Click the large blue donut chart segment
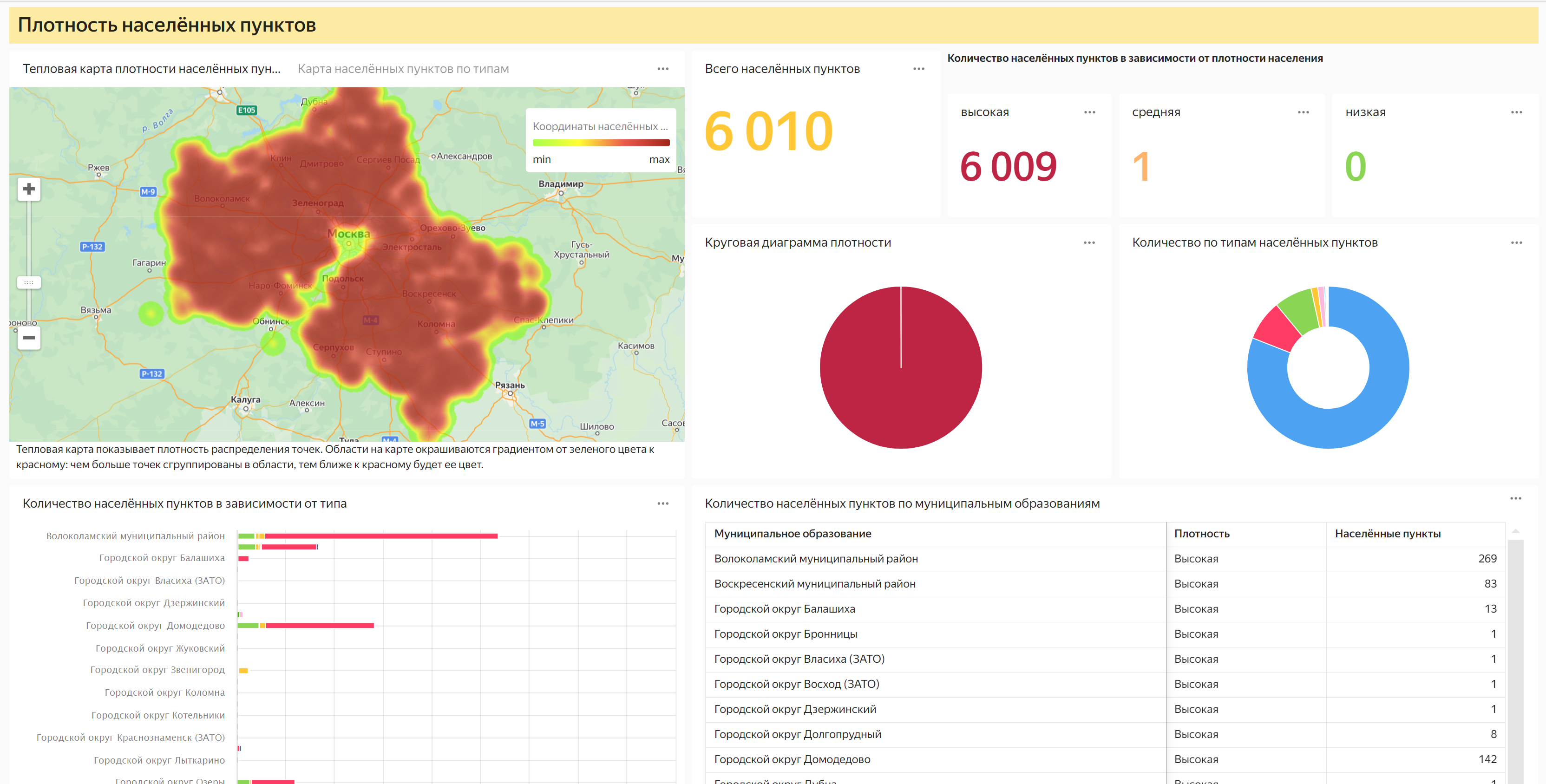 (x=1380, y=402)
